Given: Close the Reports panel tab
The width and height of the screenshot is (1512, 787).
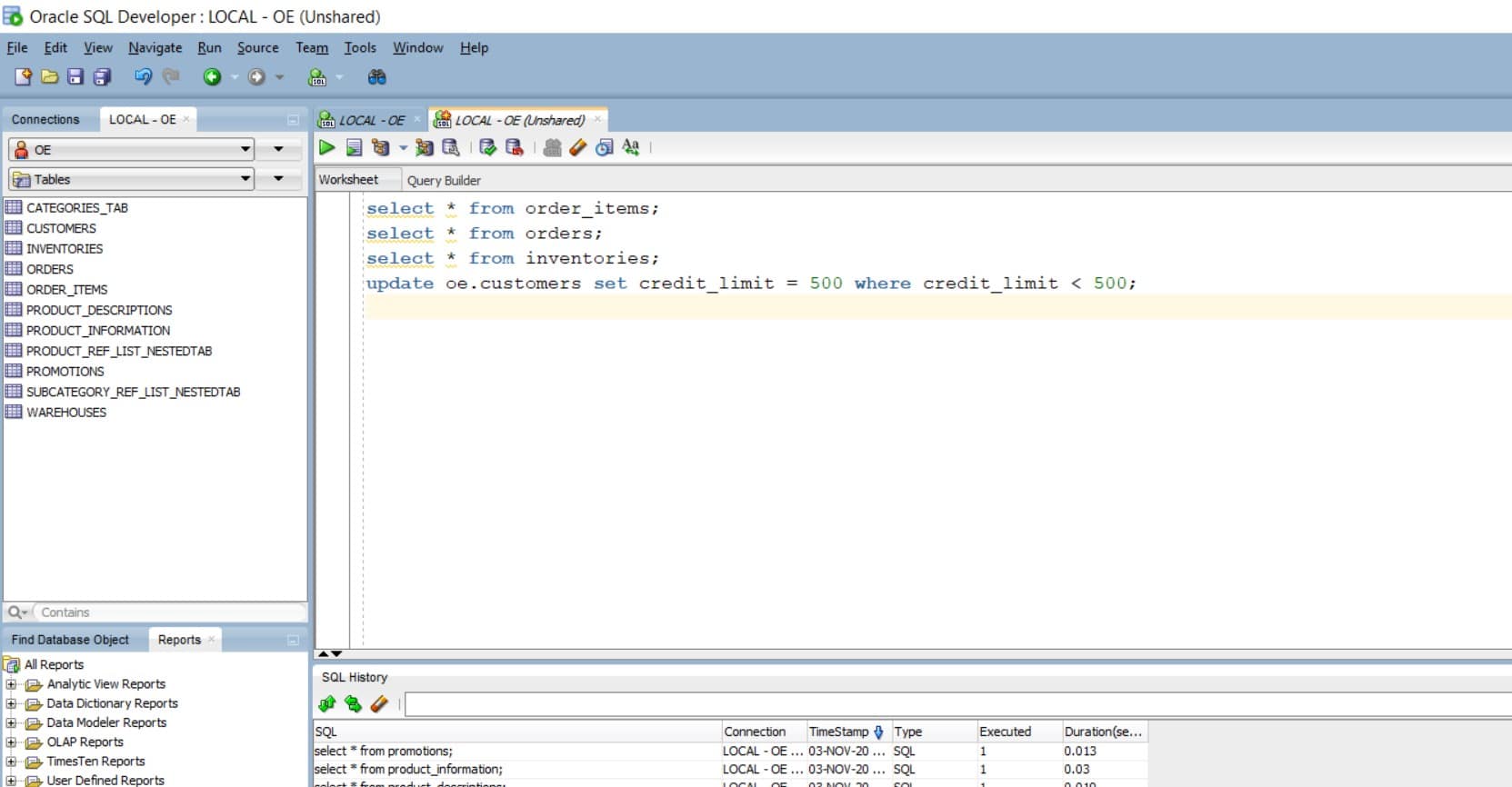Looking at the screenshot, I should point(211,639).
